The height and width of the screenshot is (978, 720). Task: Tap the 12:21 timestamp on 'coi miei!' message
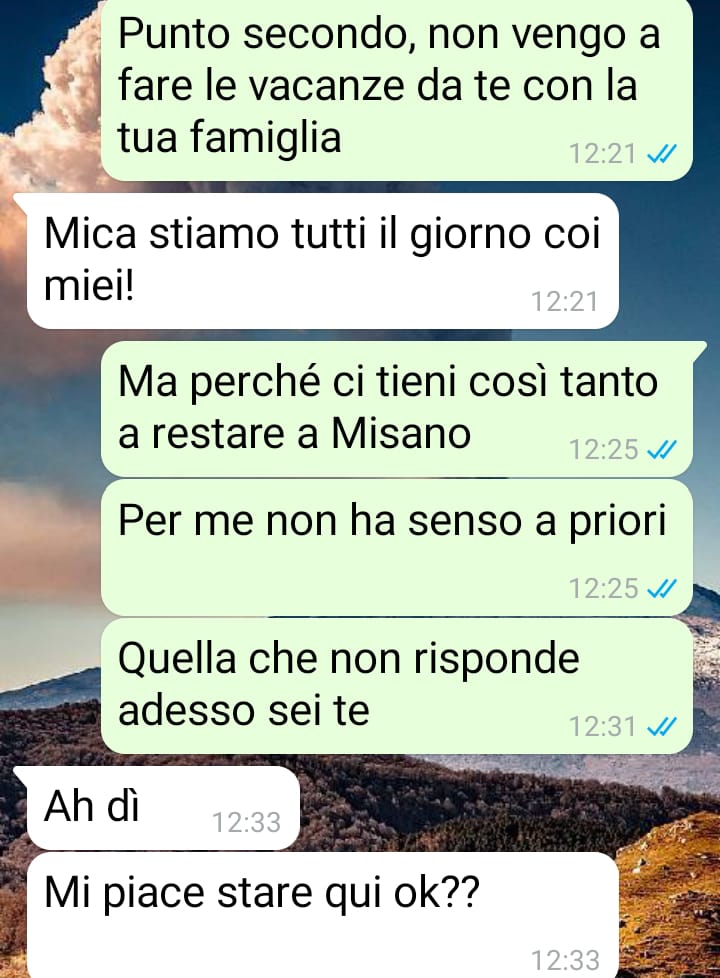click(x=565, y=302)
